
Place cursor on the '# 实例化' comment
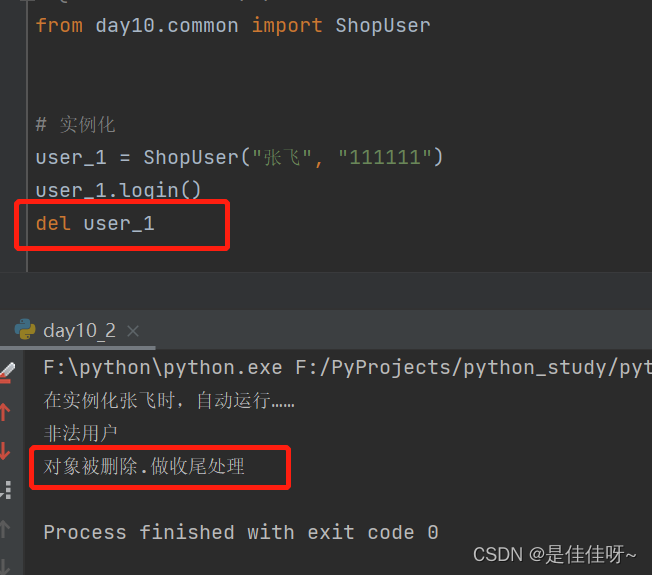point(75,125)
